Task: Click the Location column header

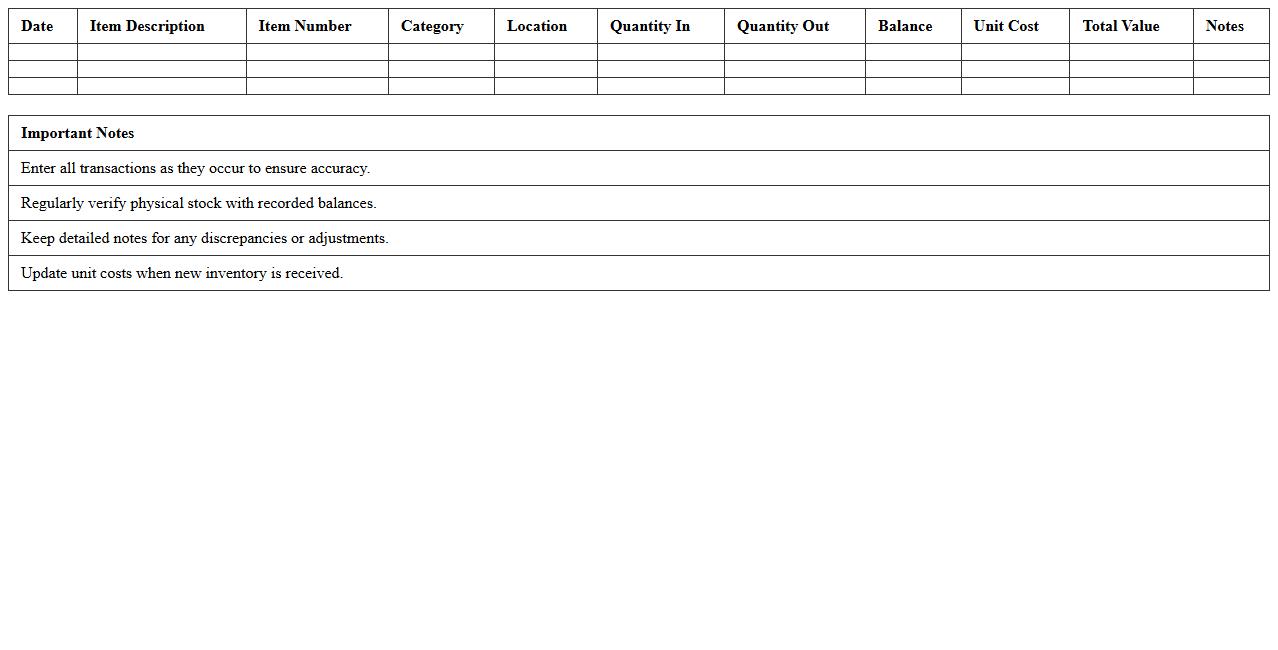Action: tap(537, 26)
